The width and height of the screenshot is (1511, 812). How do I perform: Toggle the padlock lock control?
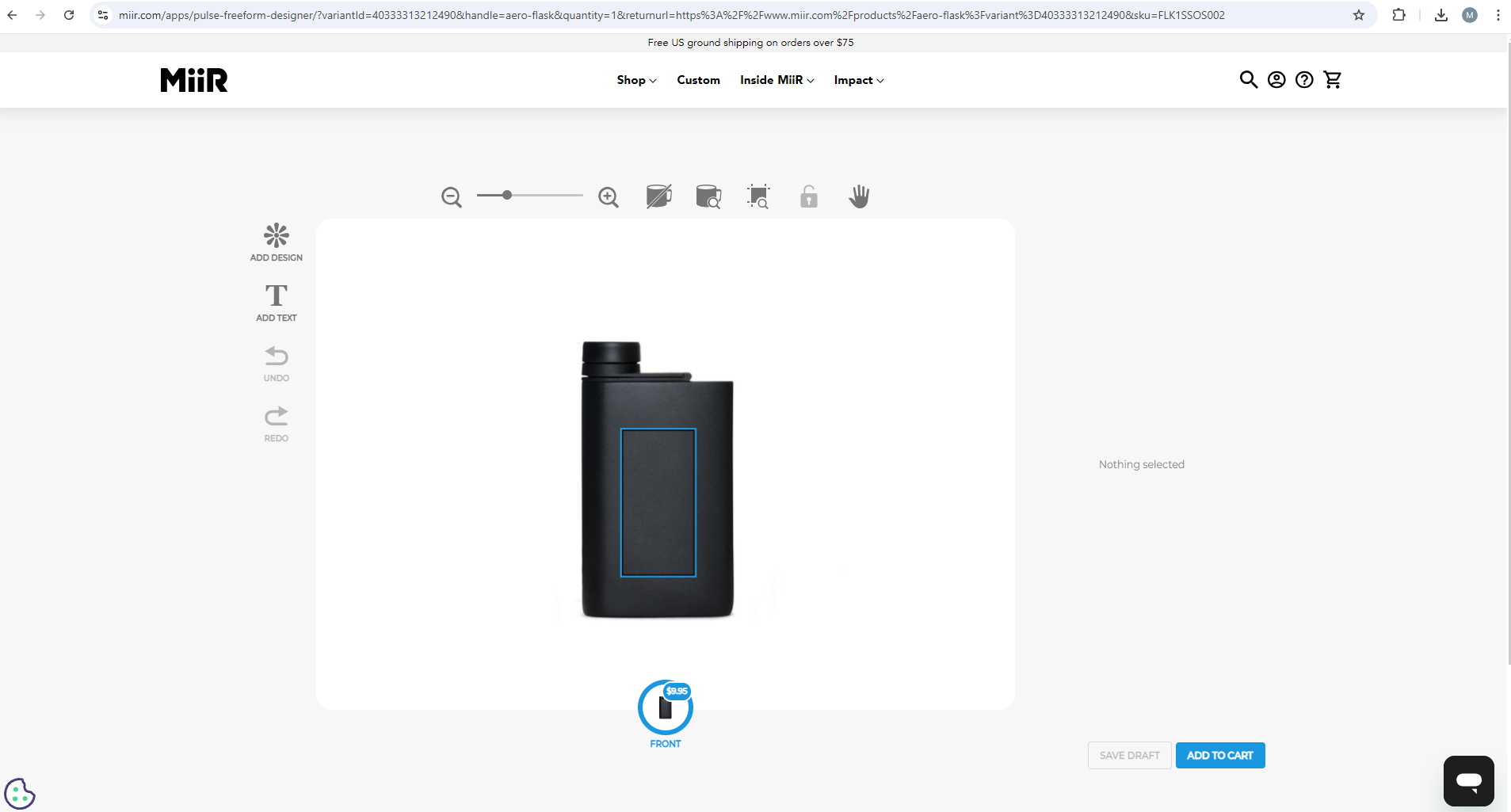pyautogui.click(x=809, y=196)
